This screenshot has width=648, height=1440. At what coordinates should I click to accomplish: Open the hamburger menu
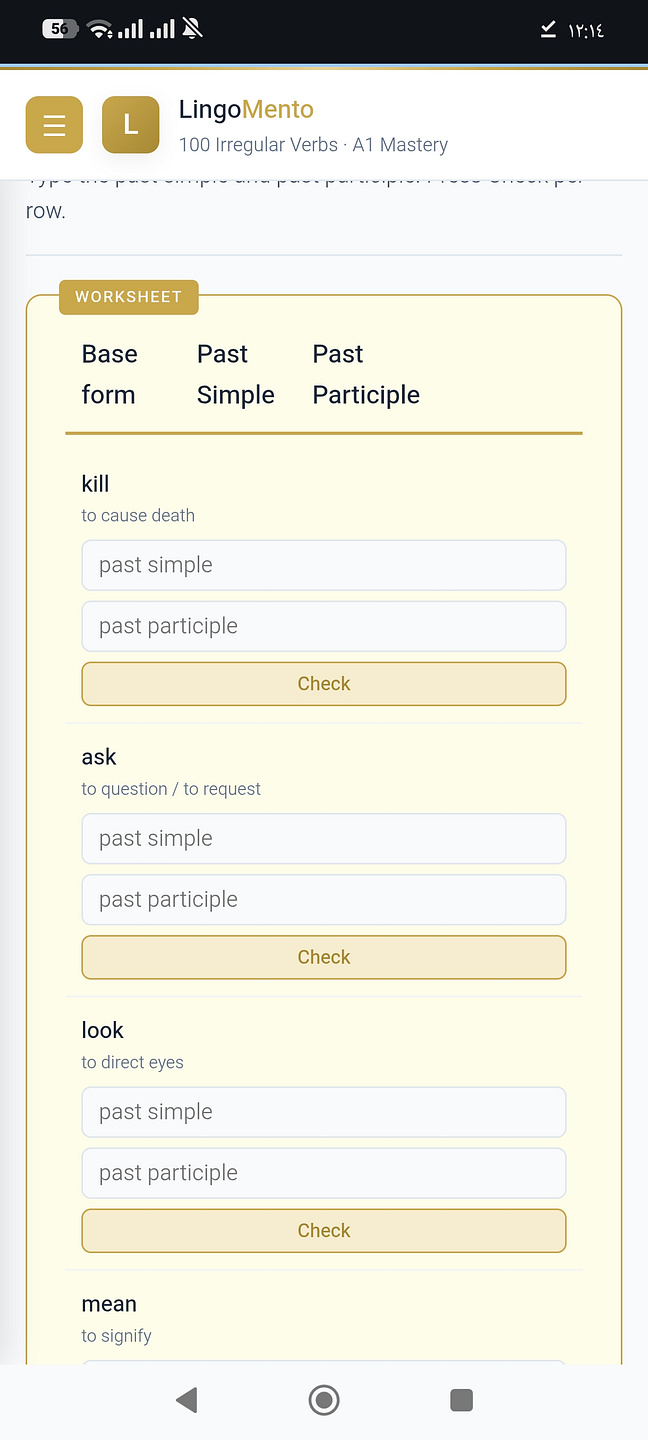click(x=54, y=125)
